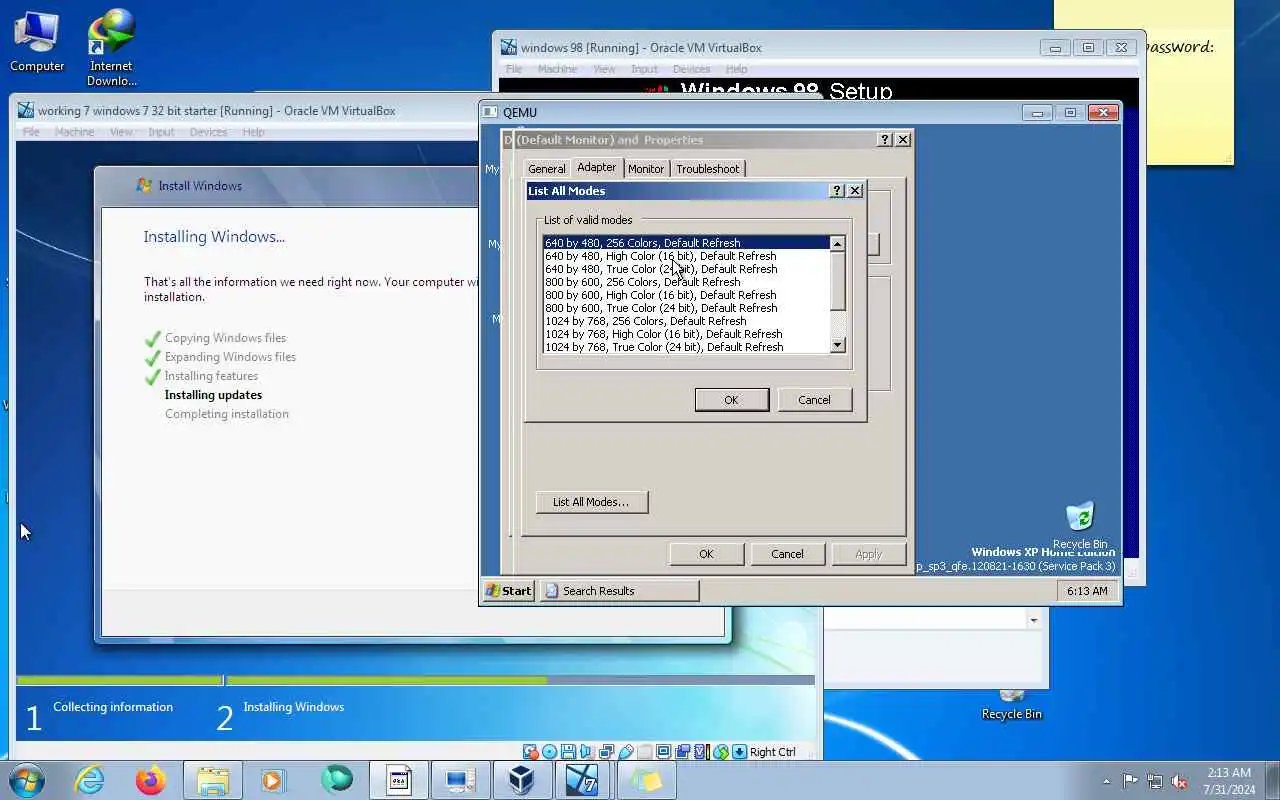Select 800 by 600, 256 Colors mode
The height and width of the screenshot is (800, 1280).
pos(686,282)
